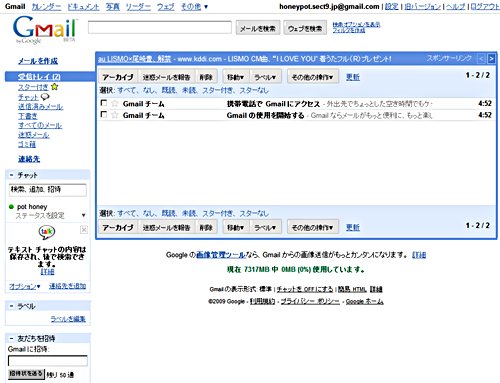Viewport: 500px width, 383px height.
Task: Click チャットを OFF にする link
Action: [305, 289]
